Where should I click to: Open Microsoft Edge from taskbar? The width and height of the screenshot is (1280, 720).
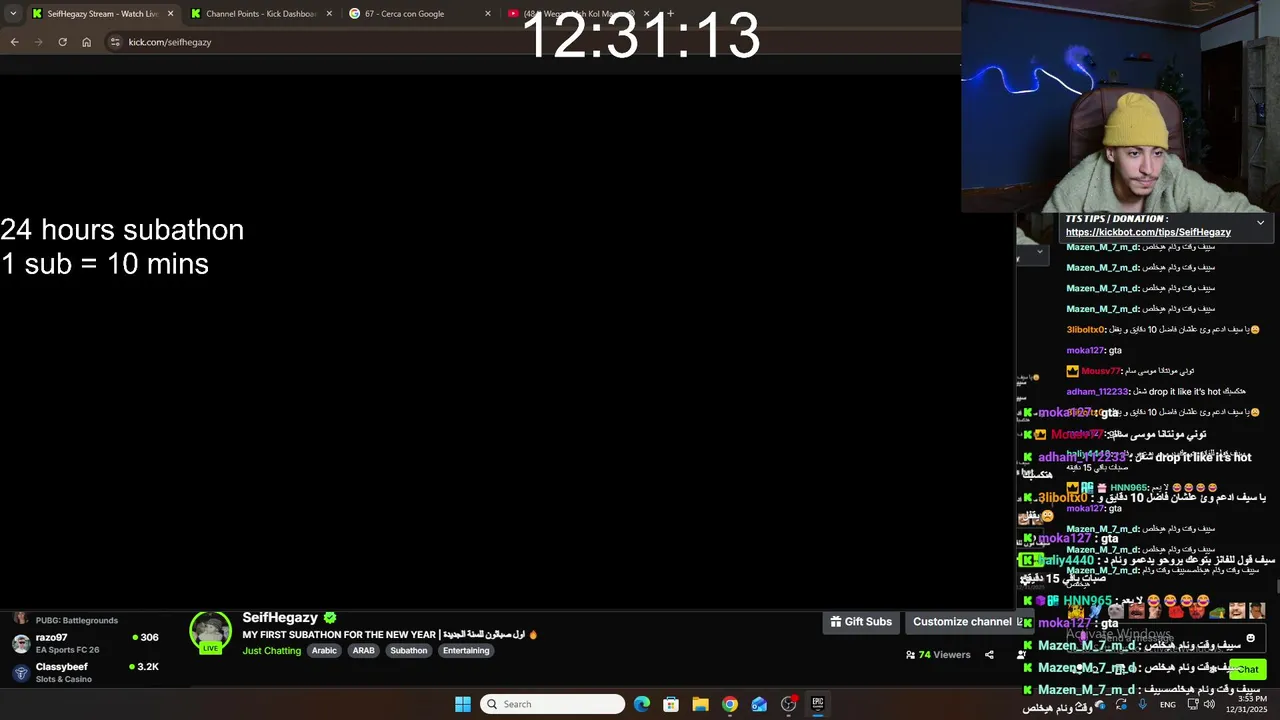642,704
